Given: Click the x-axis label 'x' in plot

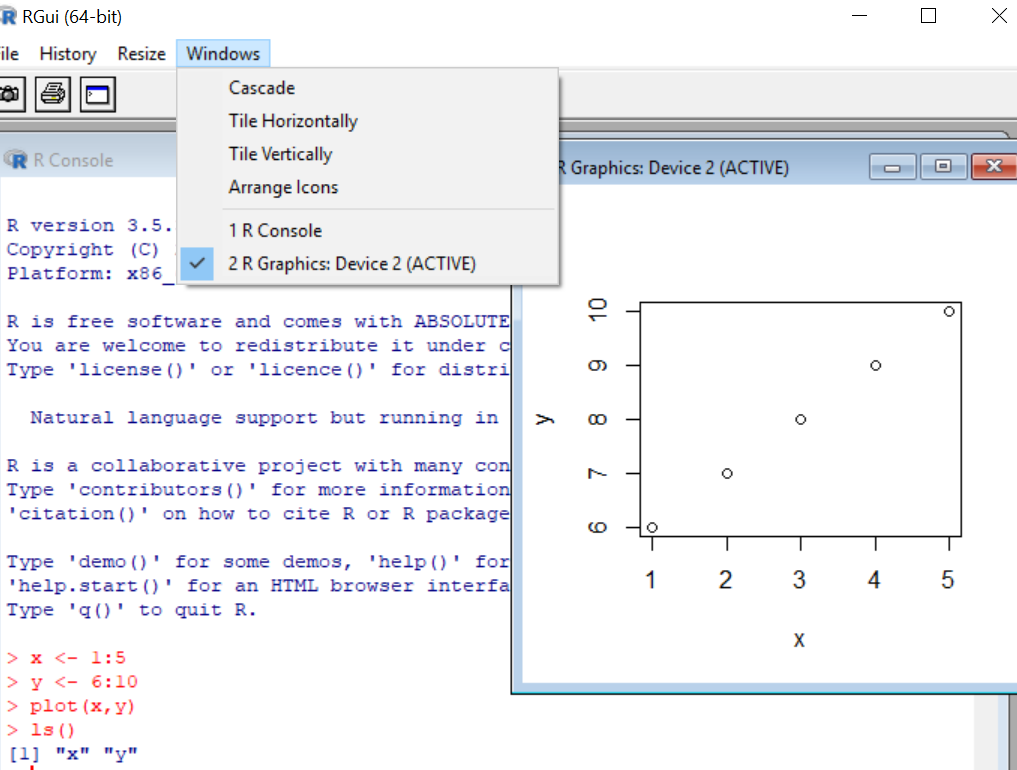Looking at the screenshot, I should tap(799, 640).
